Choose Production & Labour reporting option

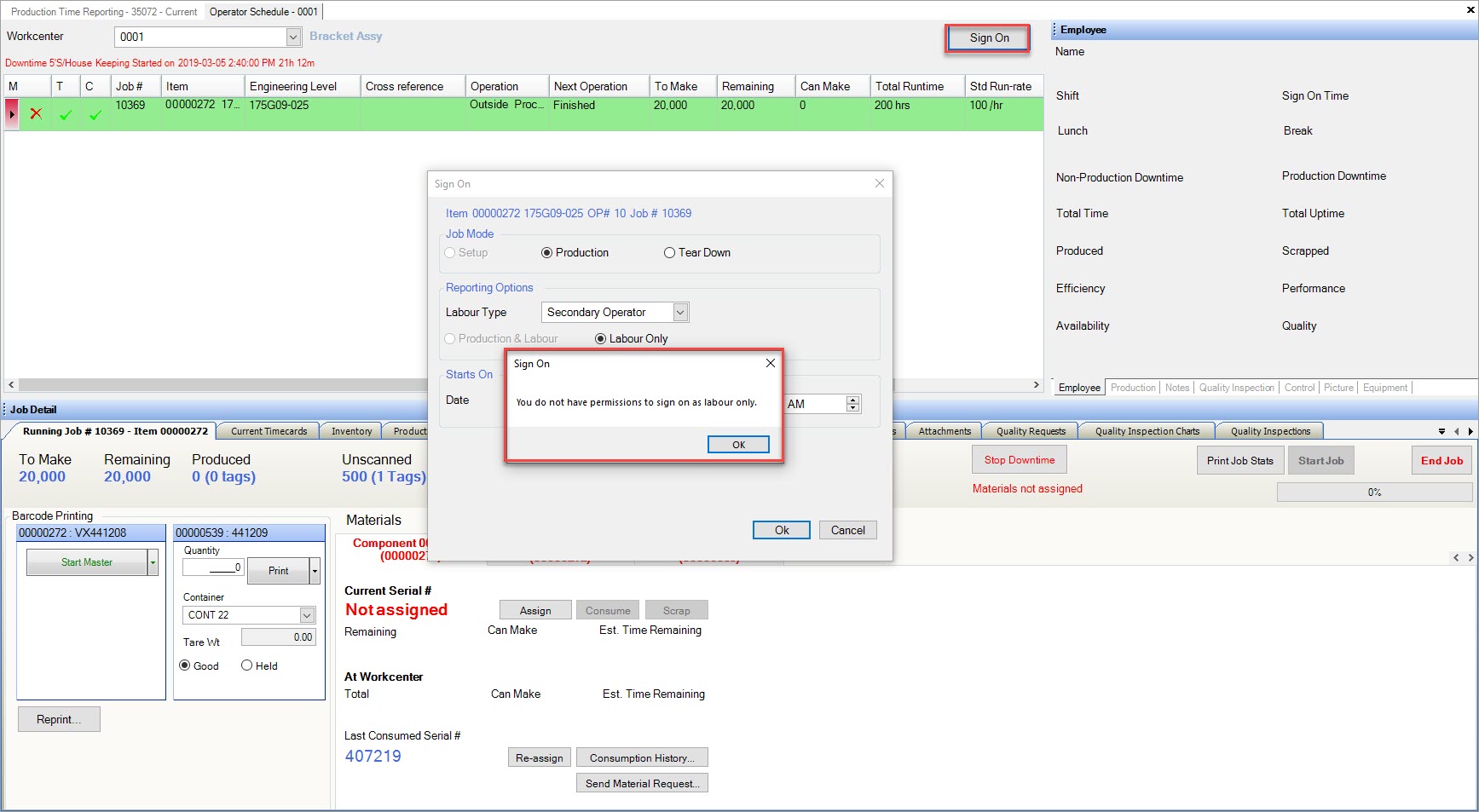pos(501,338)
